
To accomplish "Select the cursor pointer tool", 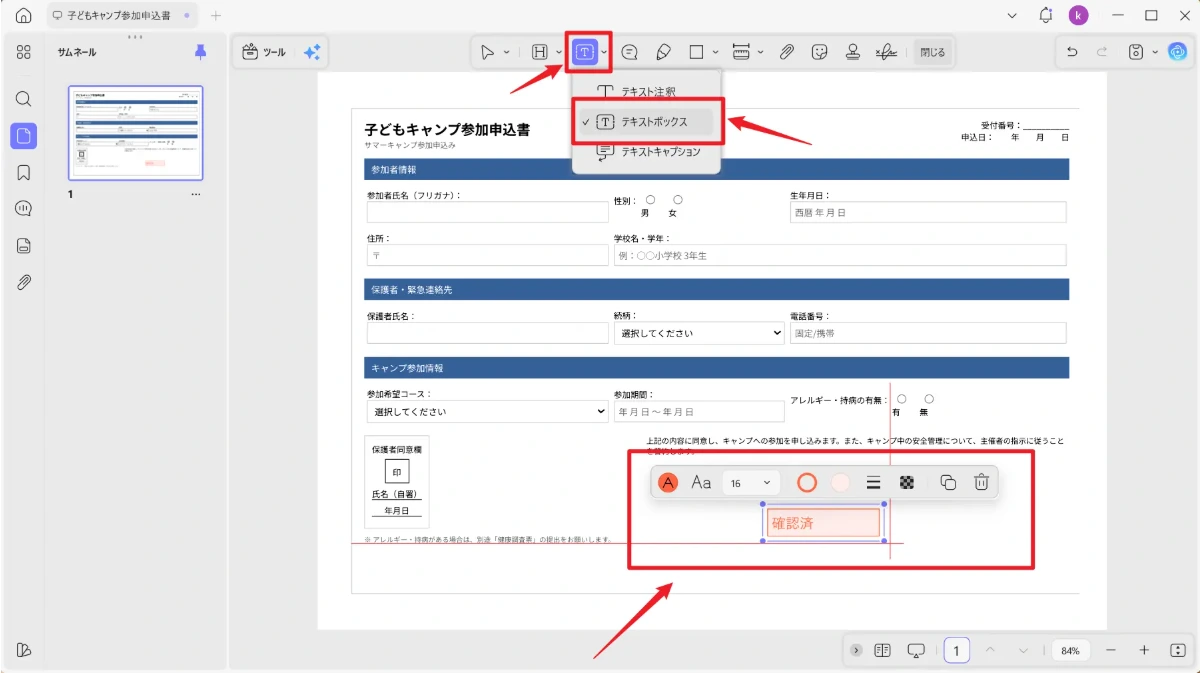I will coord(488,52).
